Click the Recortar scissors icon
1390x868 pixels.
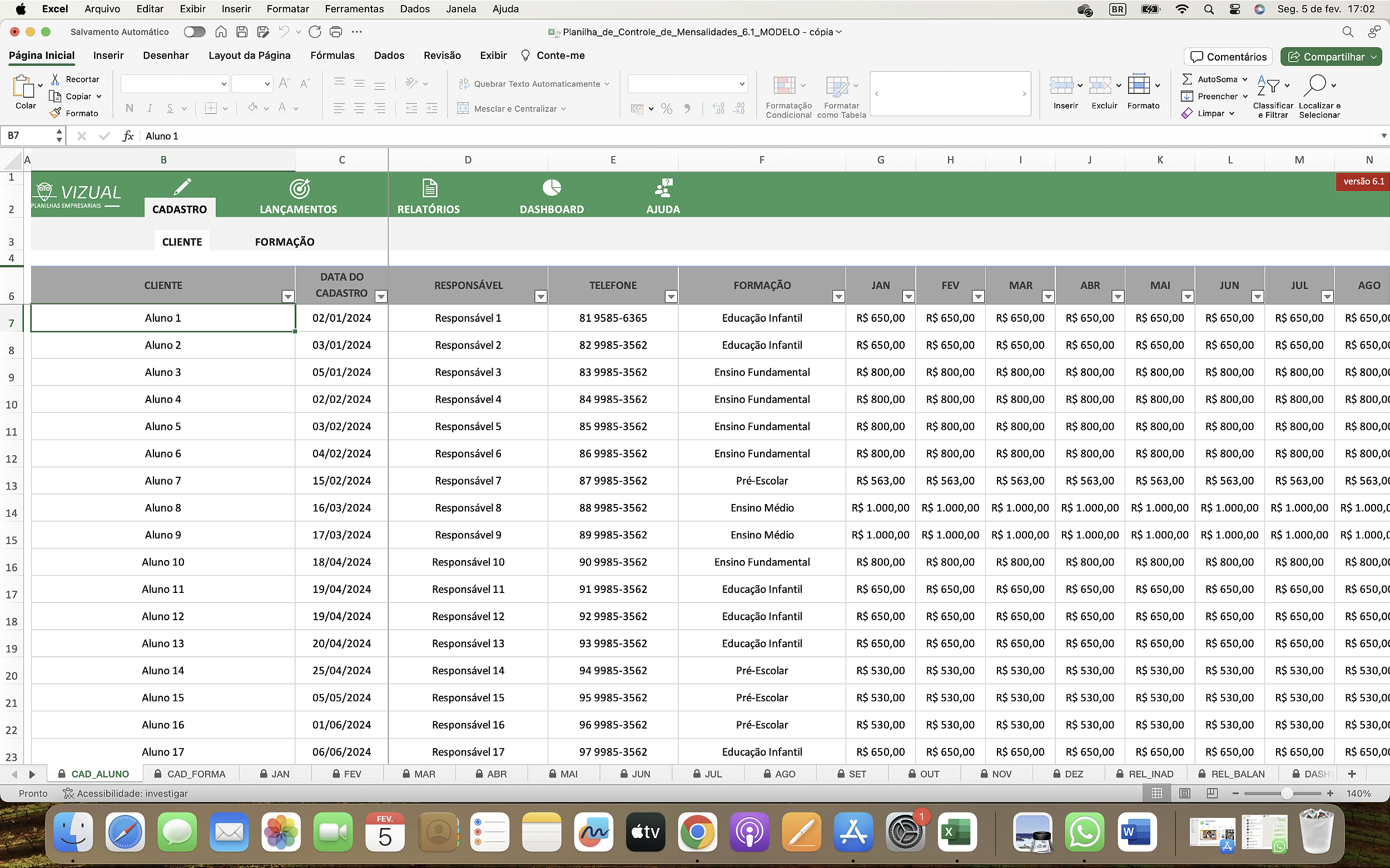(56, 79)
